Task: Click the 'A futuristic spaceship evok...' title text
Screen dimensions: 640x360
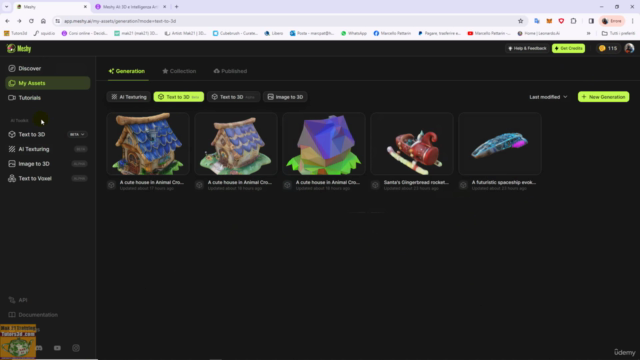Action: [504, 182]
